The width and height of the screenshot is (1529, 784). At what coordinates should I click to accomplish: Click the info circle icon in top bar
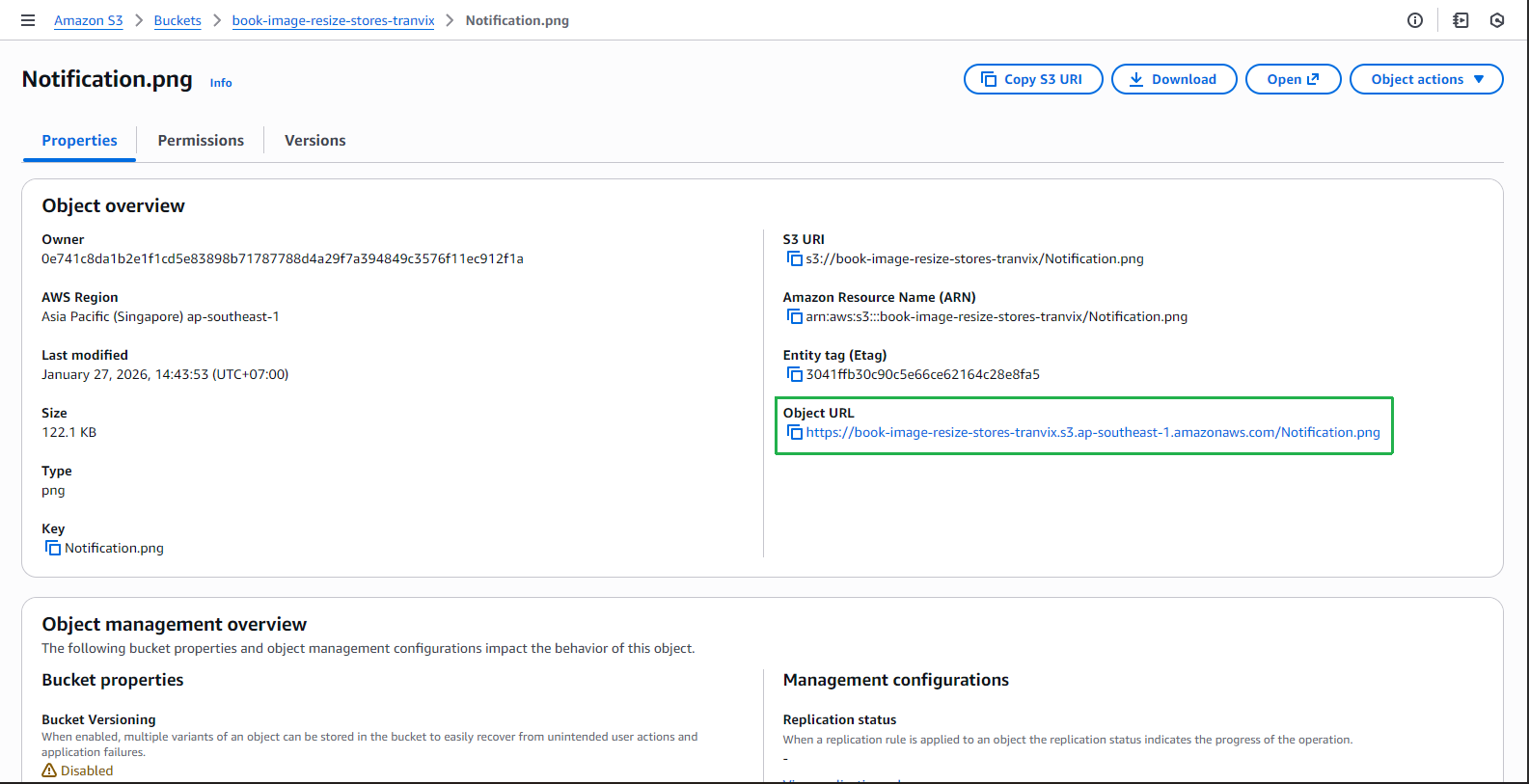tap(1415, 20)
